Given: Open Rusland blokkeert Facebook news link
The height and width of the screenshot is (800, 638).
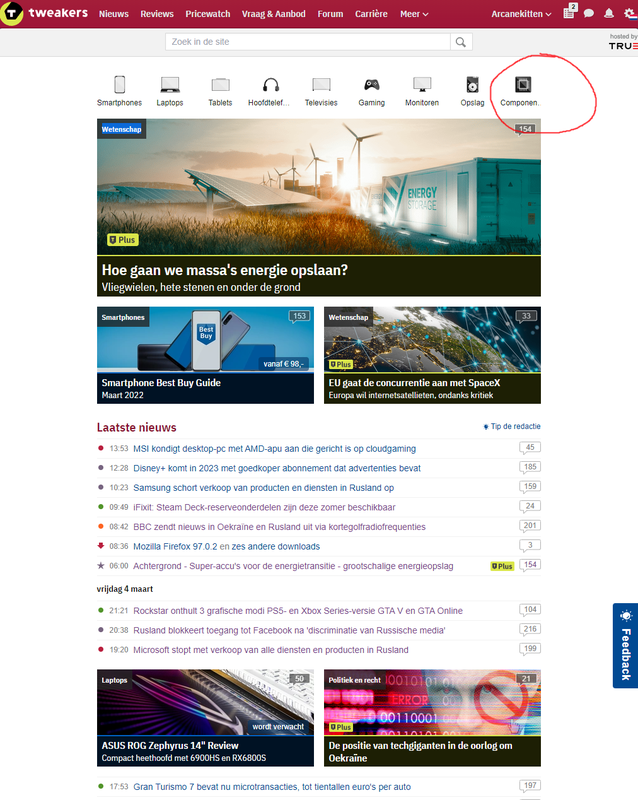Looking at the screenshot, I should tap(289, 630).
